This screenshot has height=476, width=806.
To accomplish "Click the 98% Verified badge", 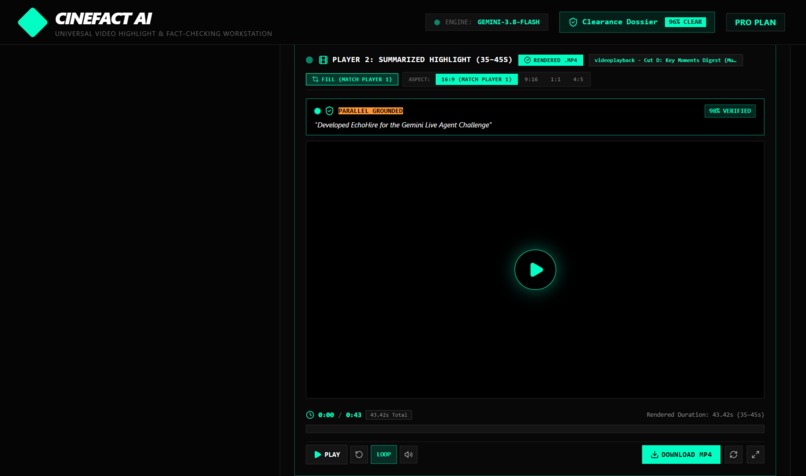I will (730, 111).
